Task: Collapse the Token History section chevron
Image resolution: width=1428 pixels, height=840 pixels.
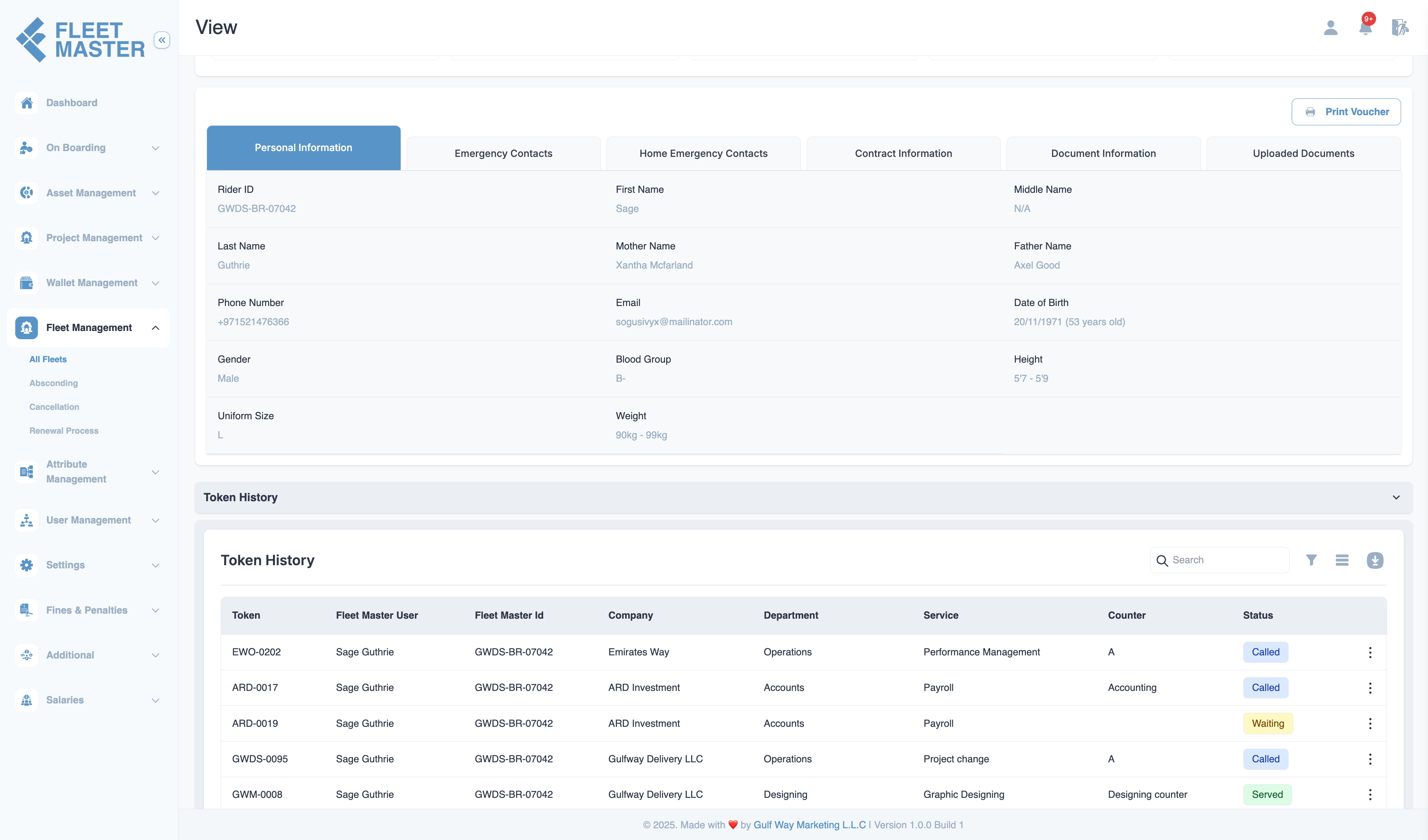Action: [x=1396, y=497]
